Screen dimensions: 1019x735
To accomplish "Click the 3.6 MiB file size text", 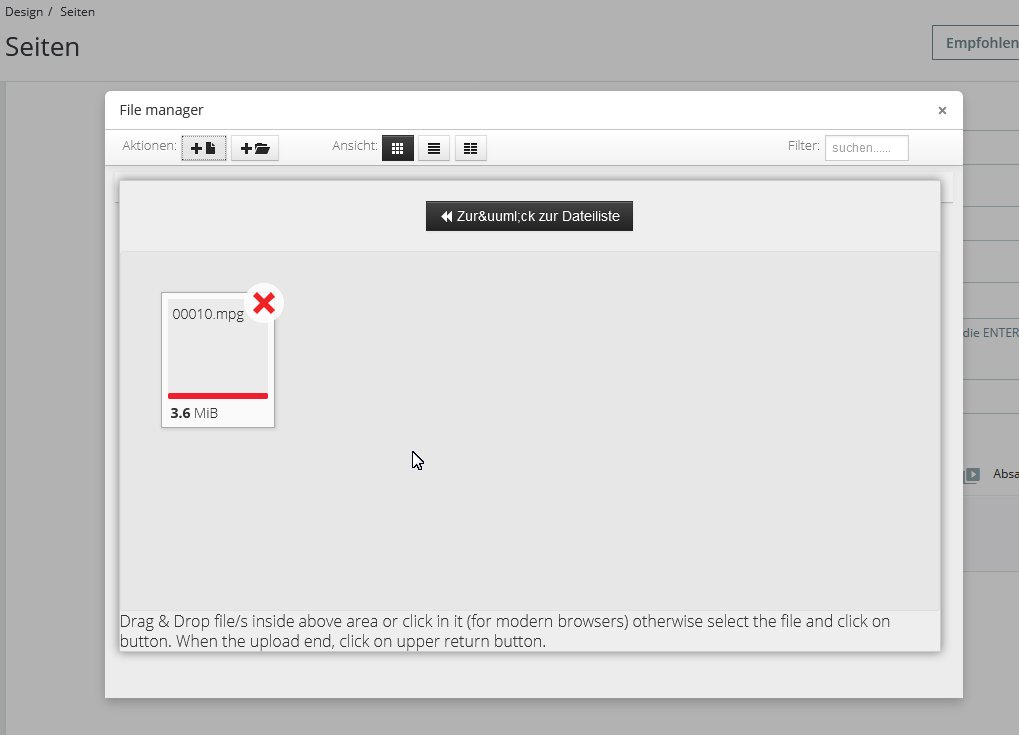I will 194,413.
